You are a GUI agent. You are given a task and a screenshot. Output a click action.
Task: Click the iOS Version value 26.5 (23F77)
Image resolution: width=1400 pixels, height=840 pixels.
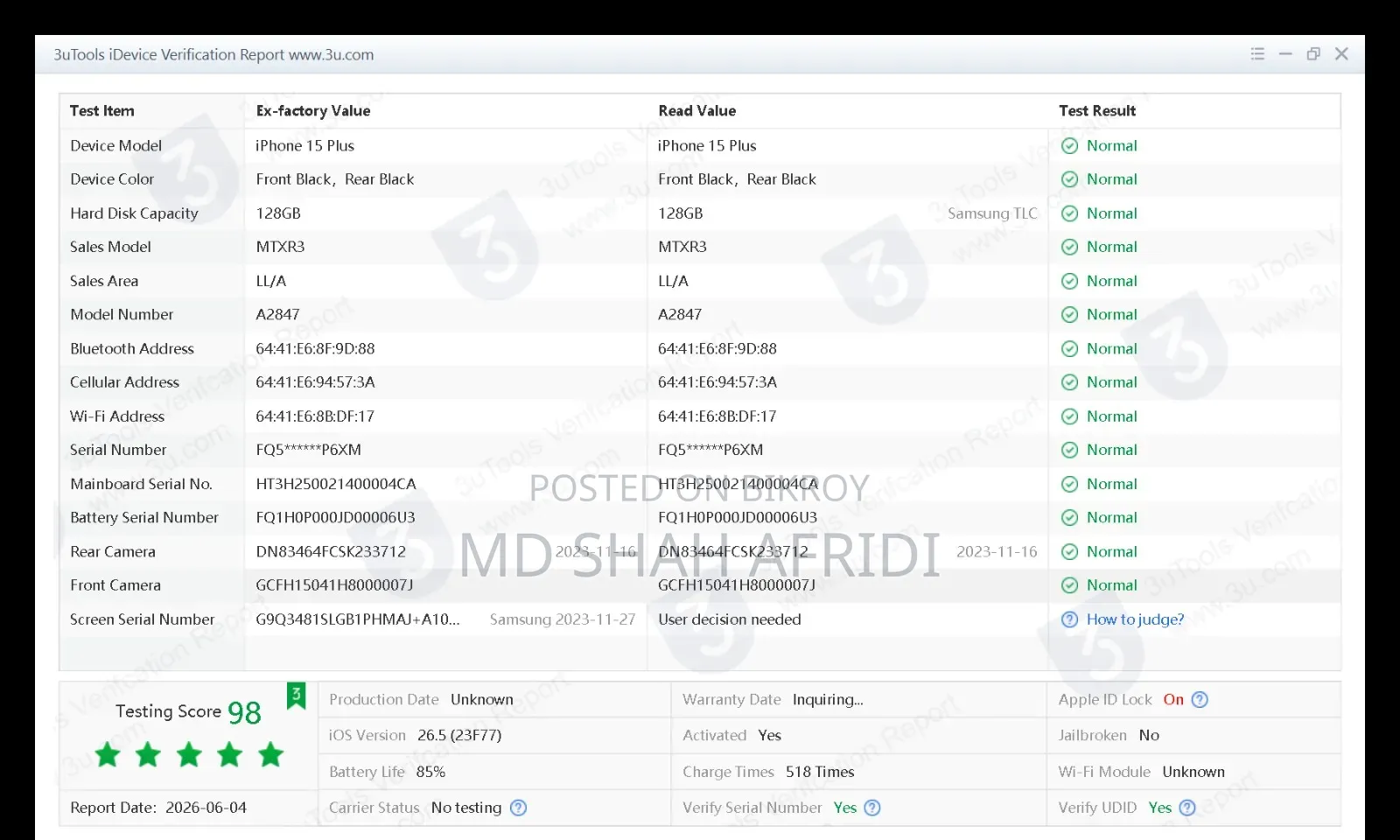click(x=459, y=736)
